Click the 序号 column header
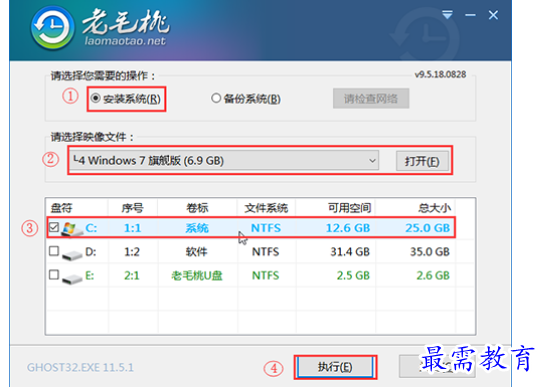Image resolution: width=543 pixels, height=390 pixels. click(132, 208)
